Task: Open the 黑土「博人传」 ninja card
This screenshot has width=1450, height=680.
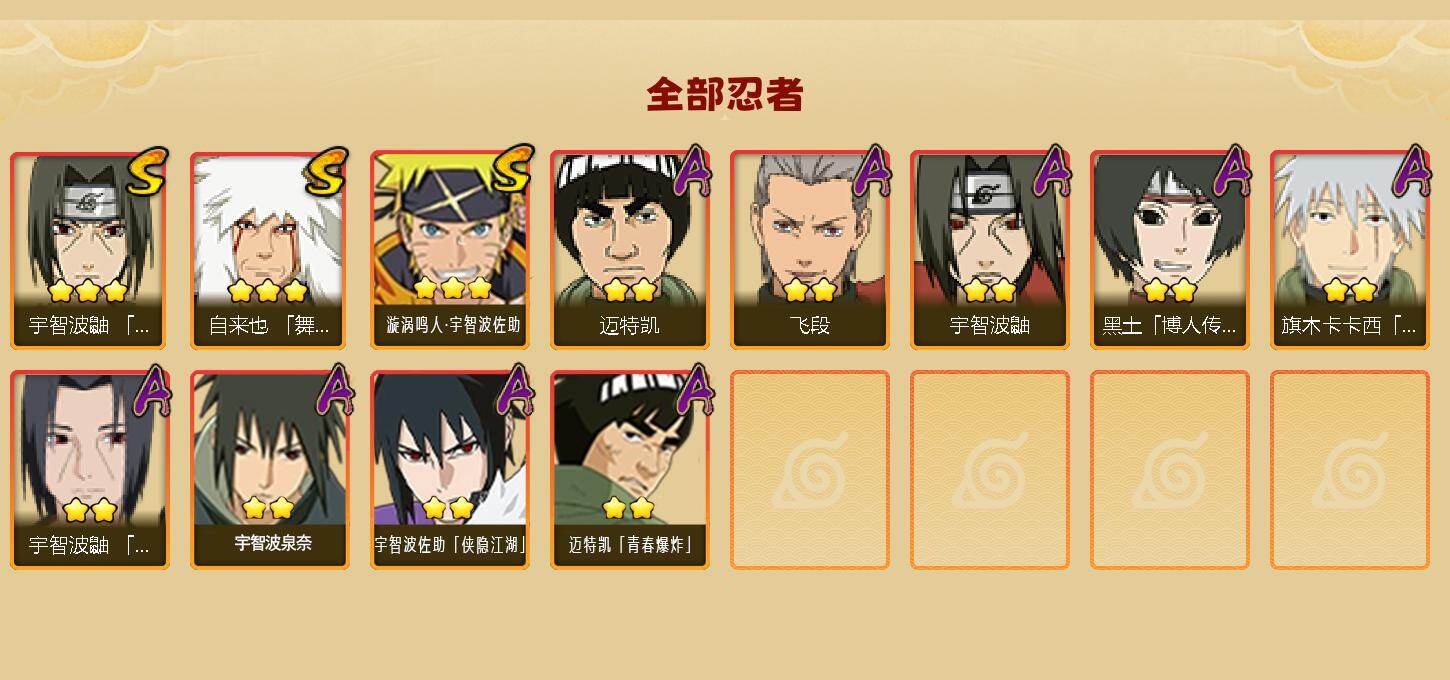Action: point(1170,250)
